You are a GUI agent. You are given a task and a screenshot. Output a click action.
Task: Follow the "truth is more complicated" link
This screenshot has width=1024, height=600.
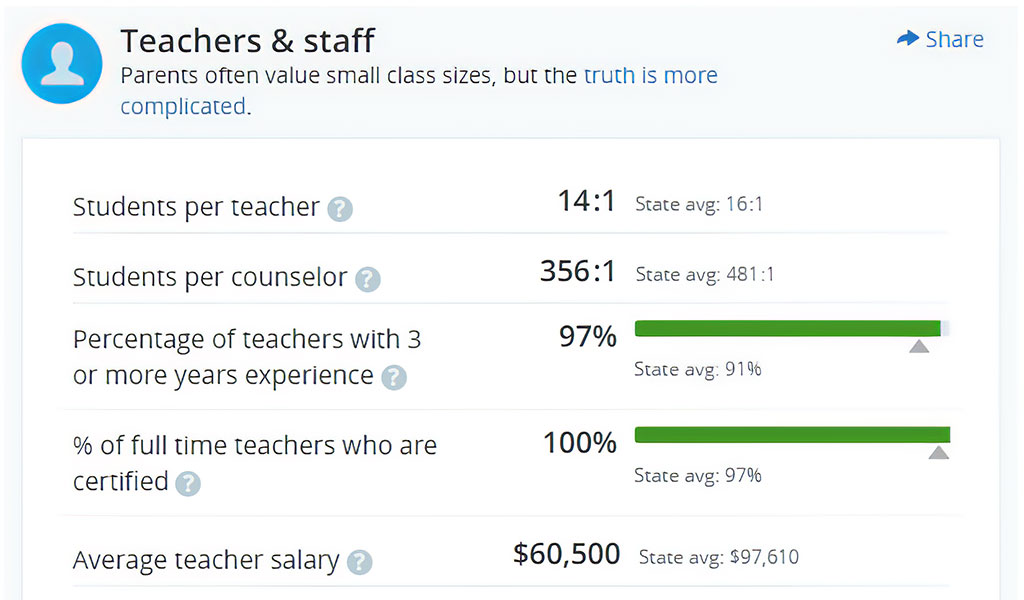(650, 76)
